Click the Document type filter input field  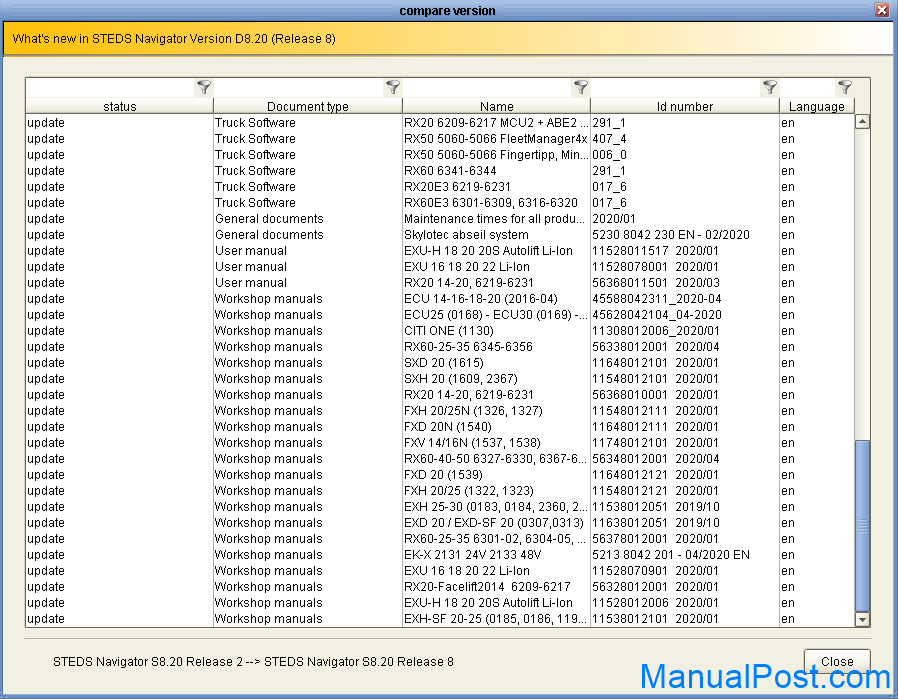pos(299,87)
